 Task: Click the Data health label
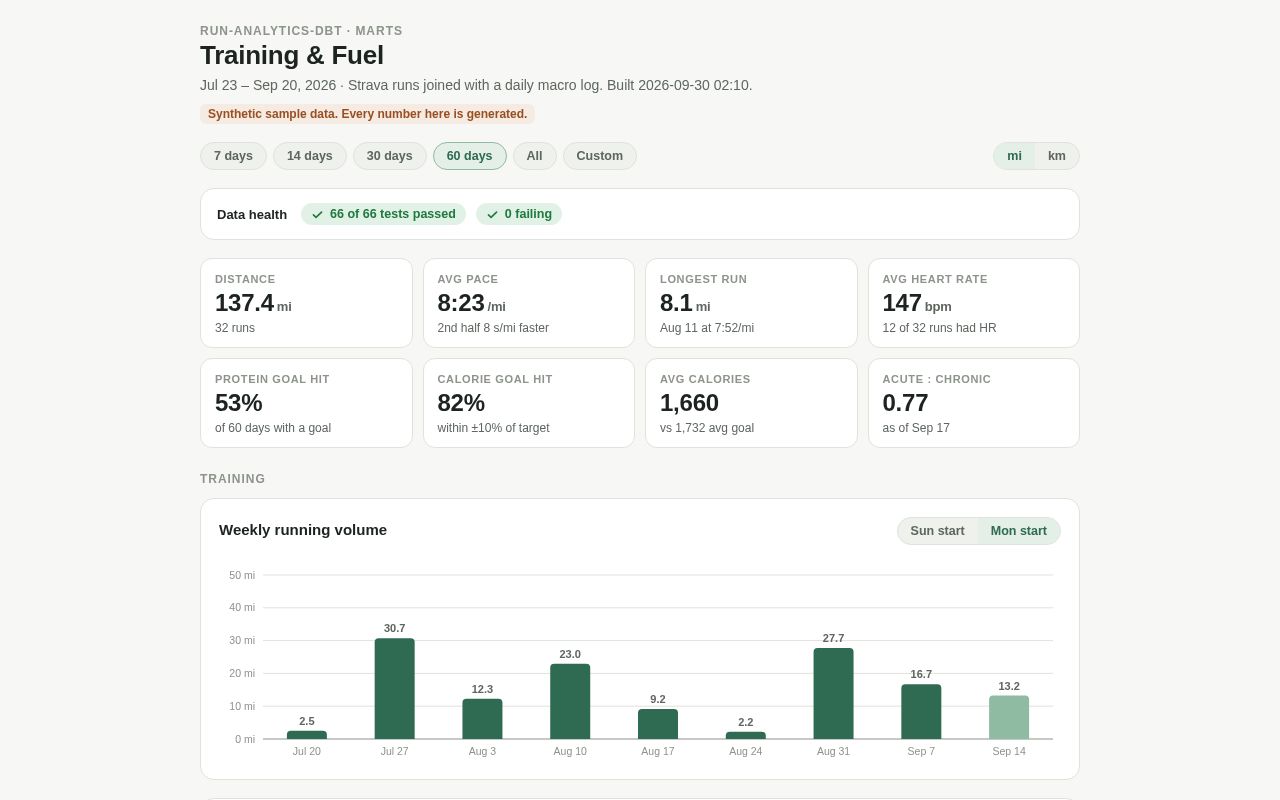[x=252, y=214]
